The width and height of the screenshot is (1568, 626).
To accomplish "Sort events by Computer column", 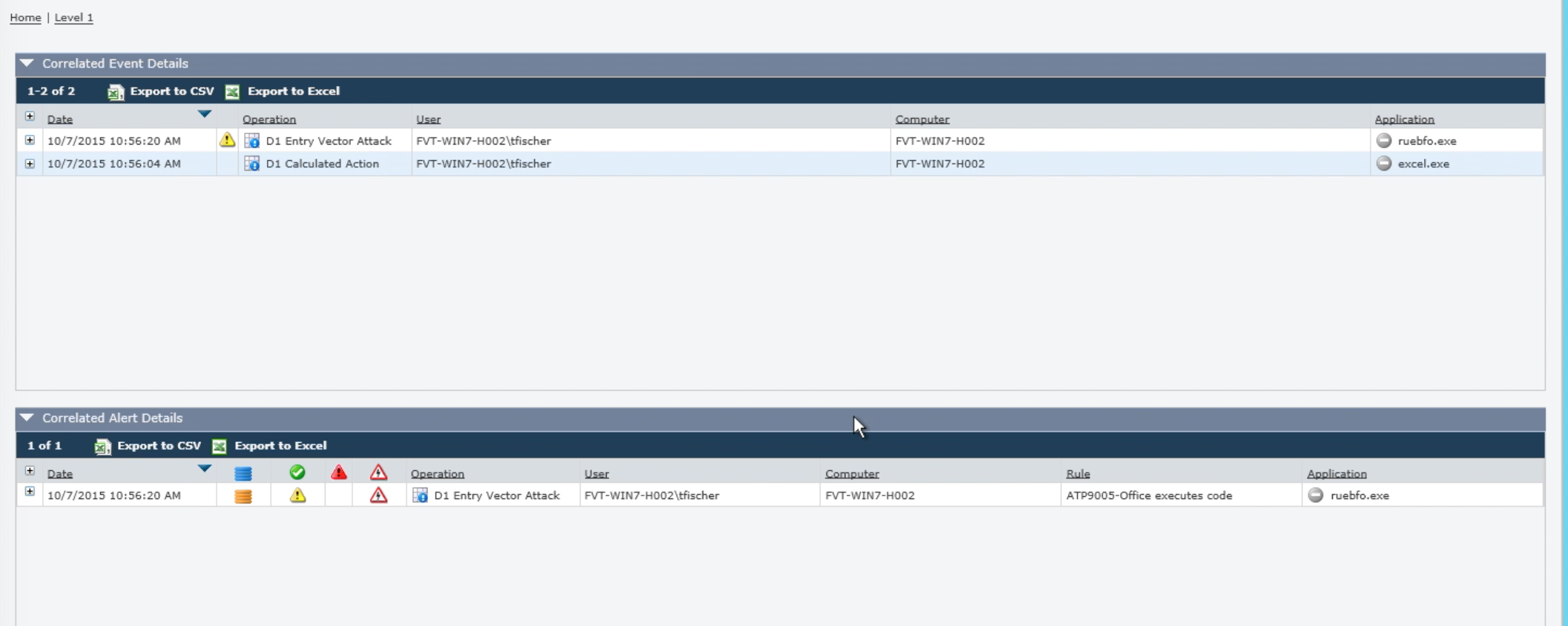I will 922,119.
